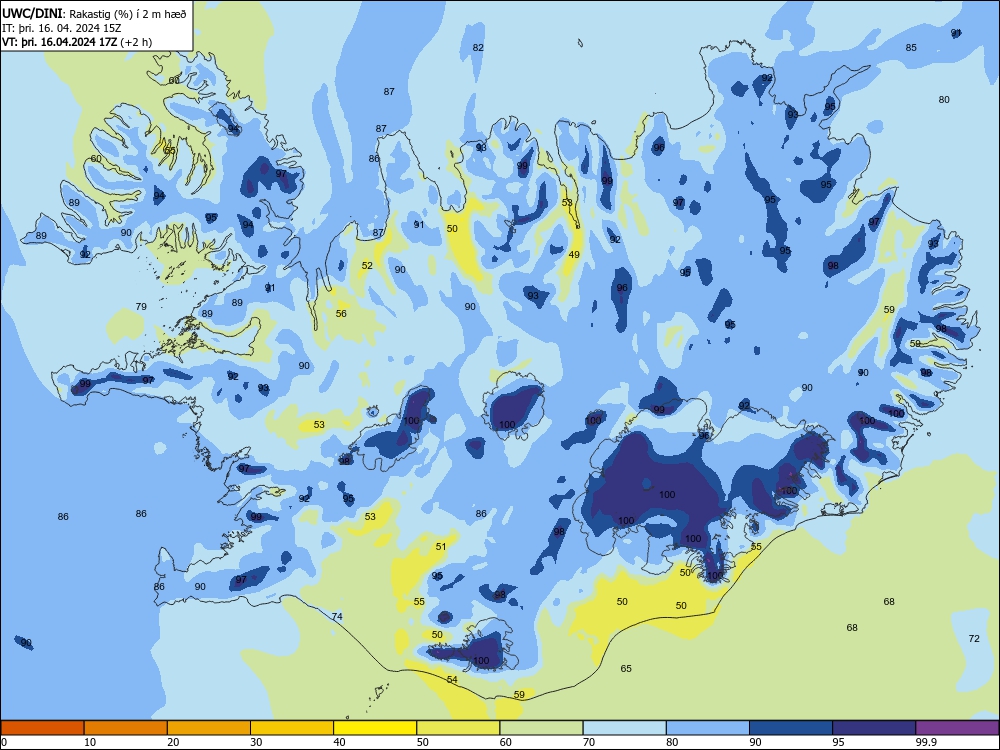Screen dimensions: 1000x750
Task: Click the map value 74 off south coast
Action: pyautogui.click(x=337, y=616)
